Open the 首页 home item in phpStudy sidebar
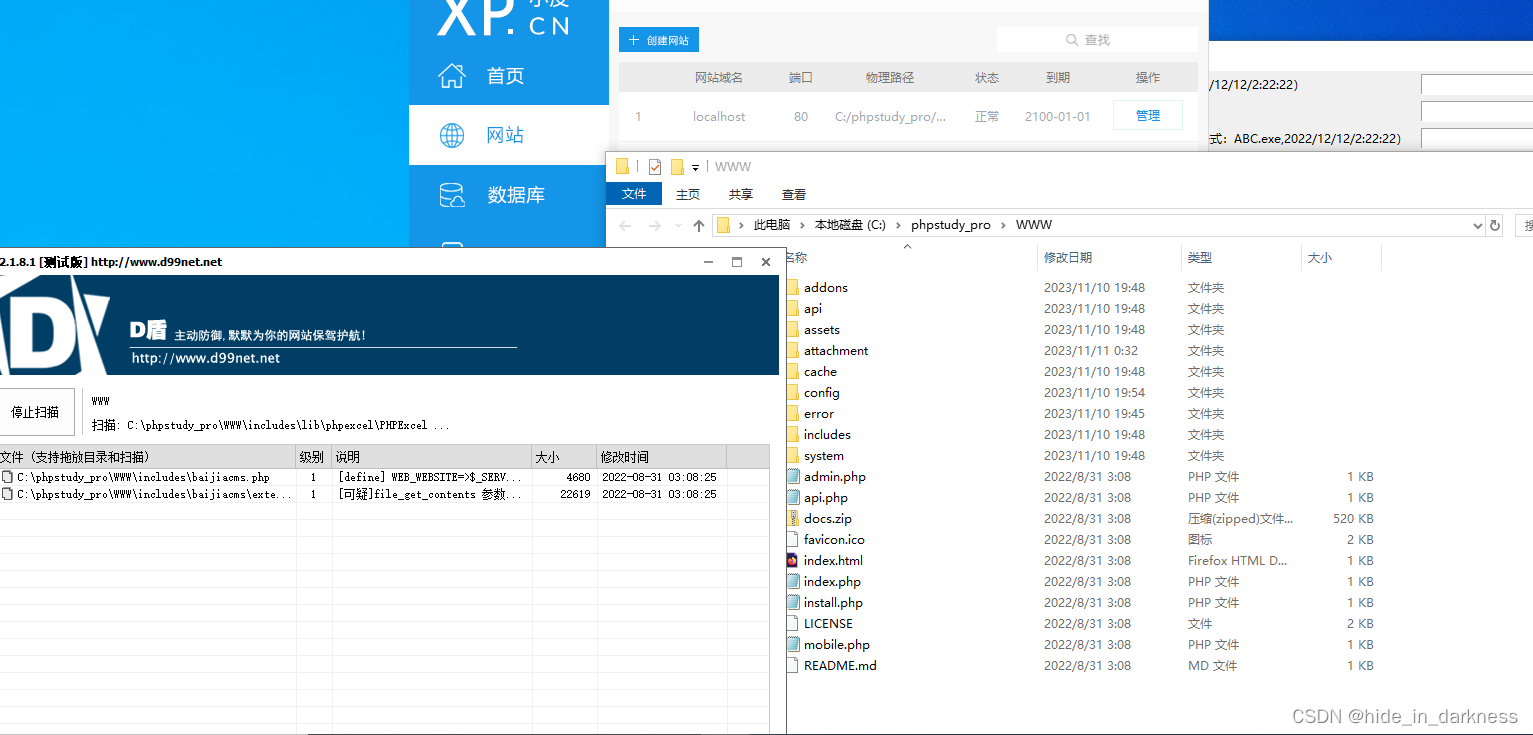This screenshot has height=735, width=1533. 508,76
